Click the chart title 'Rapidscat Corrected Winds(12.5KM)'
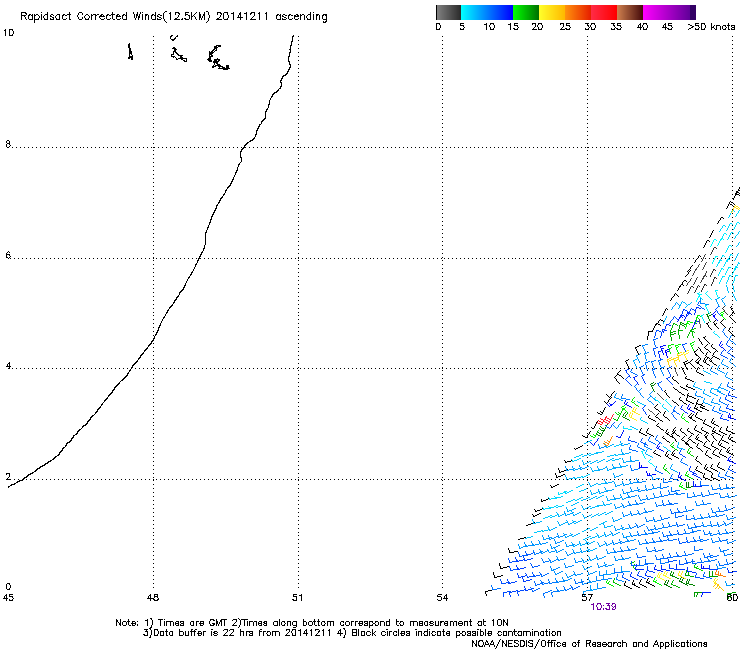Viewport: 740px width, 650px height. click(115, 17)
